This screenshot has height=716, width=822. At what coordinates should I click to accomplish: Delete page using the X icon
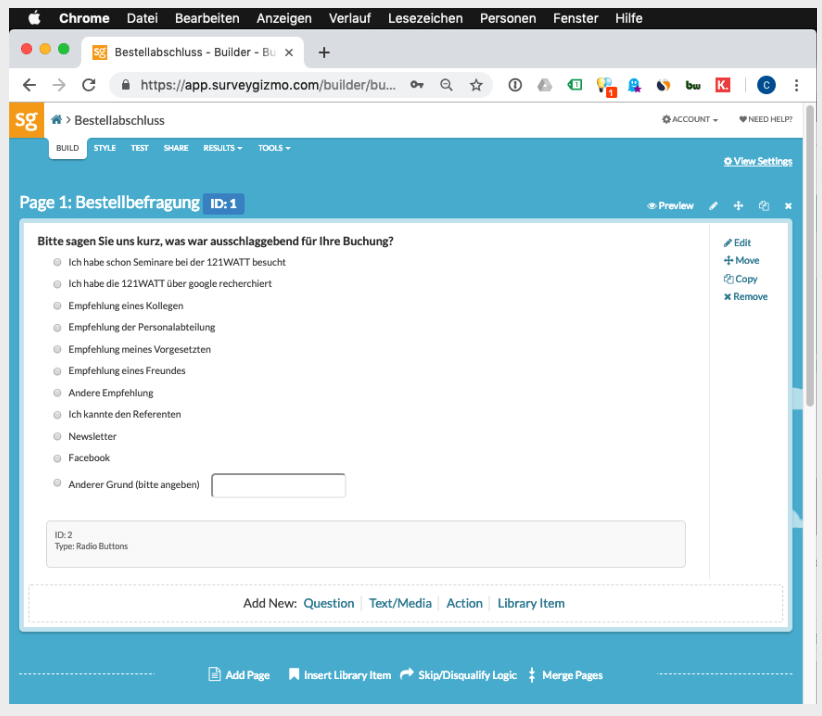788,206
